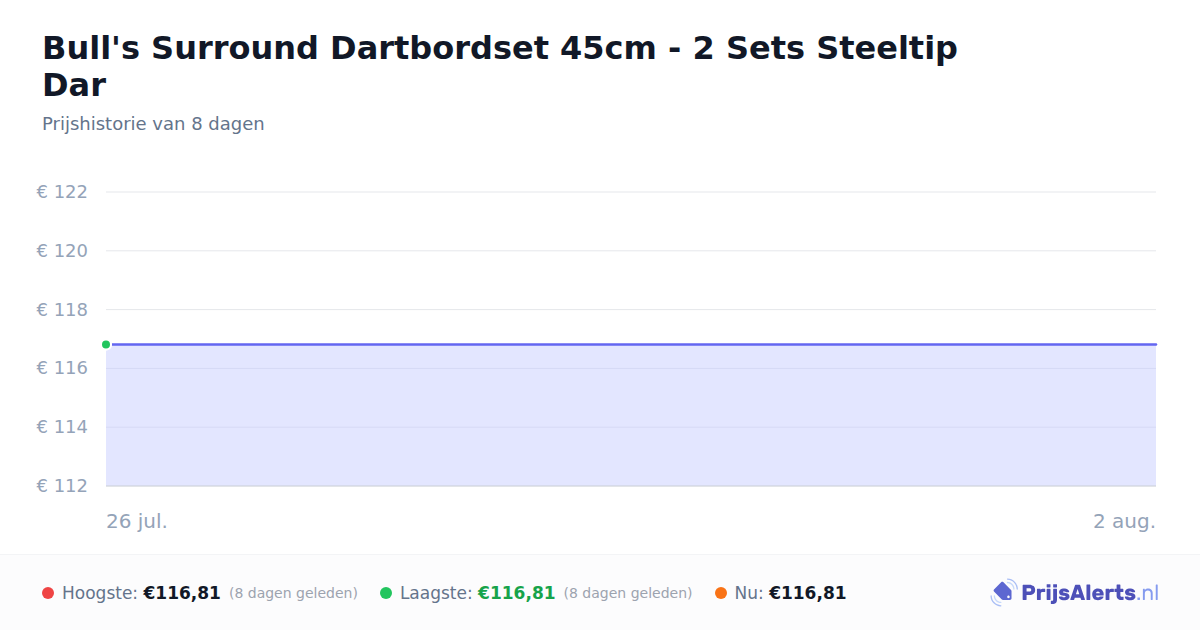Click the product title heading
1200x630 pixels.
pyautogui.click(x=500, y=66)
